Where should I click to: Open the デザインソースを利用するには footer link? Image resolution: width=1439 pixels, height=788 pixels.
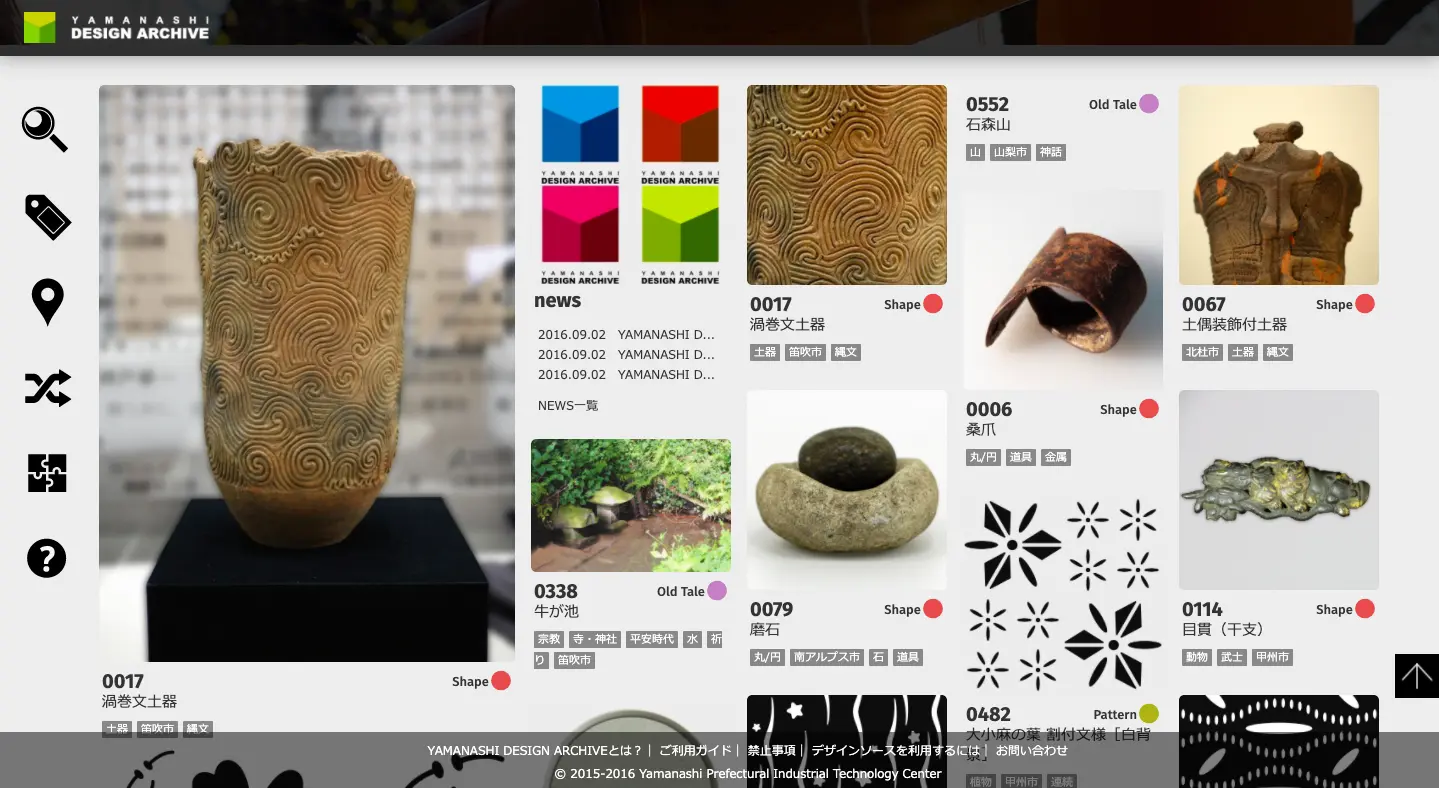[x=896, y=750]
